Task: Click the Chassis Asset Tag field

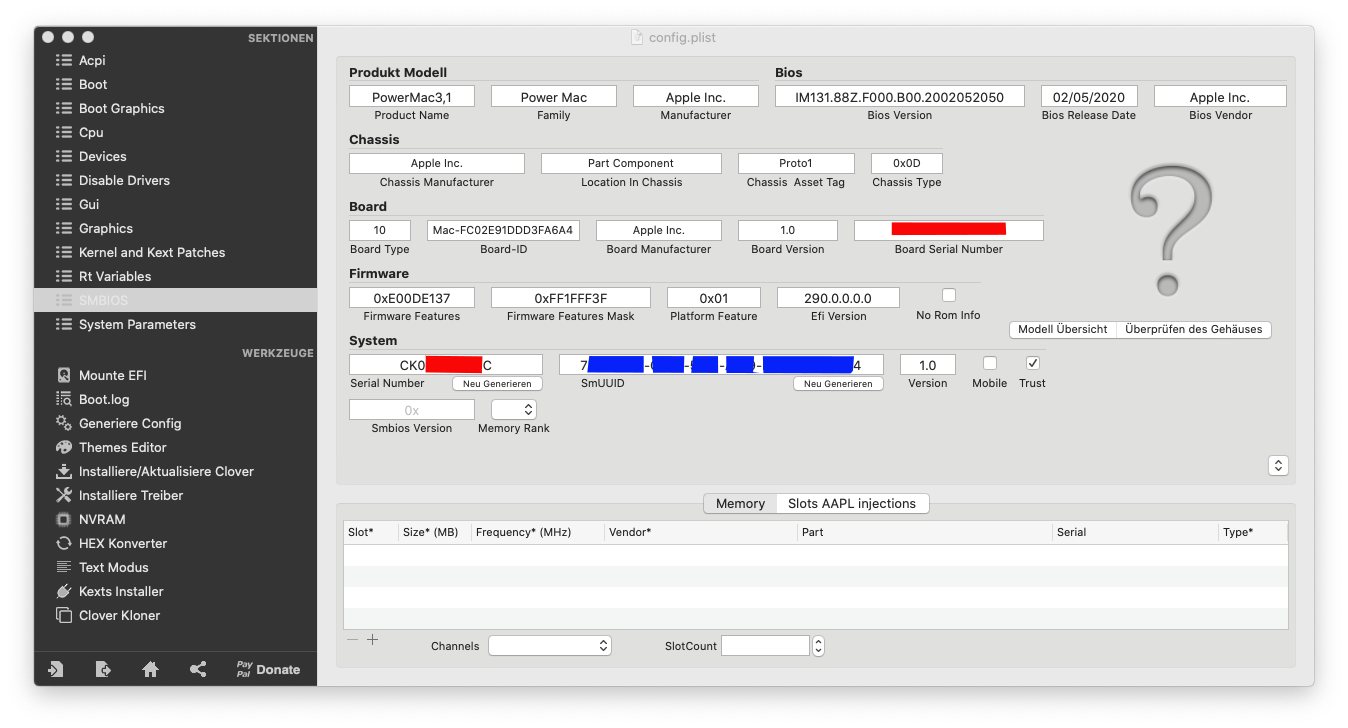Action: (796, 163)
